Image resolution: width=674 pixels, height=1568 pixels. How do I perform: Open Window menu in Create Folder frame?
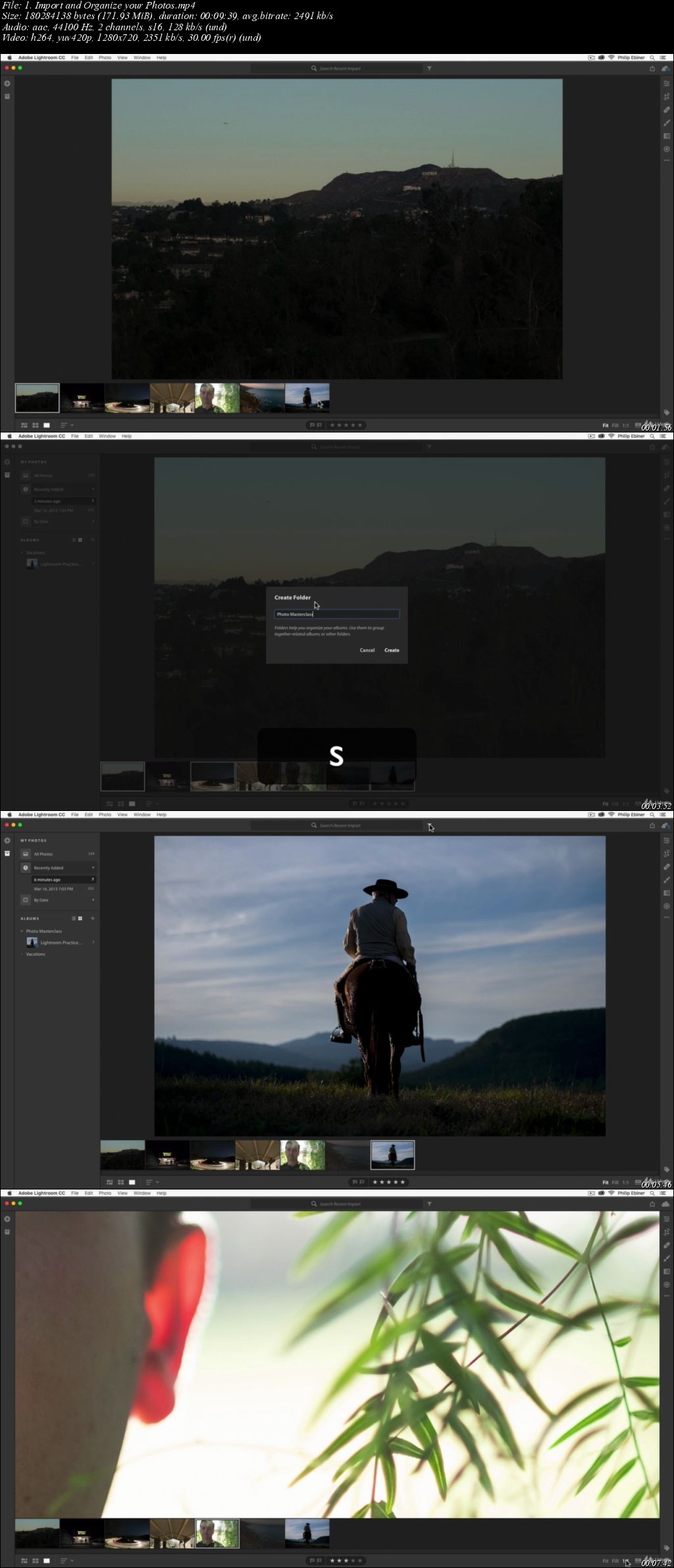coord(107,436)
